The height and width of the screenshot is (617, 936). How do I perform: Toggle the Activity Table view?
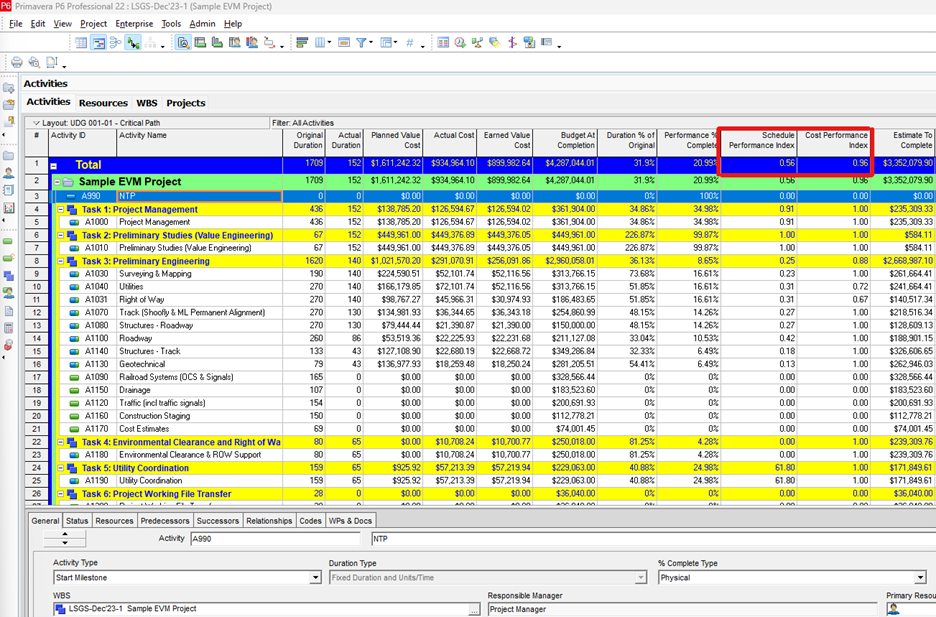point(80,42)
